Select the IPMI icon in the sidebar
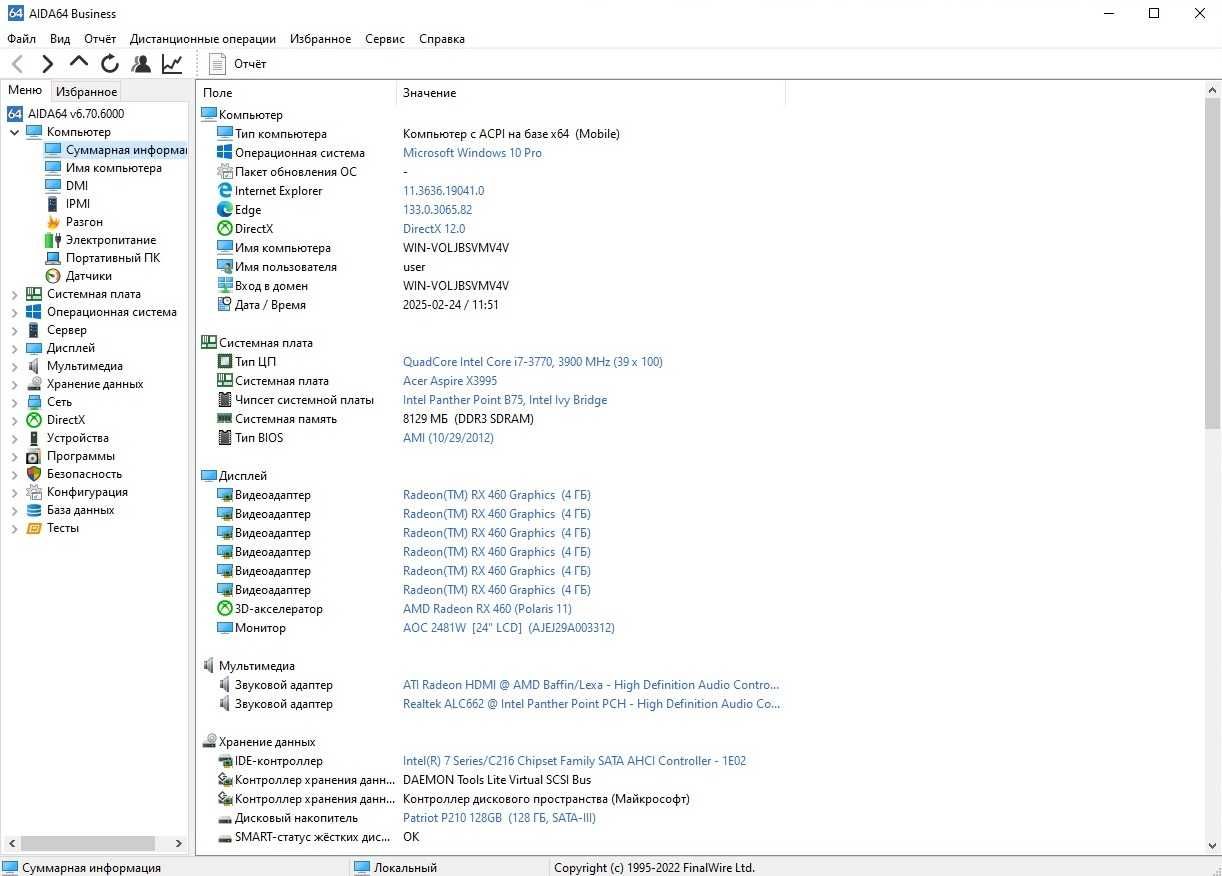Viewport: 1222px width, 876px height. coord(53,203)
